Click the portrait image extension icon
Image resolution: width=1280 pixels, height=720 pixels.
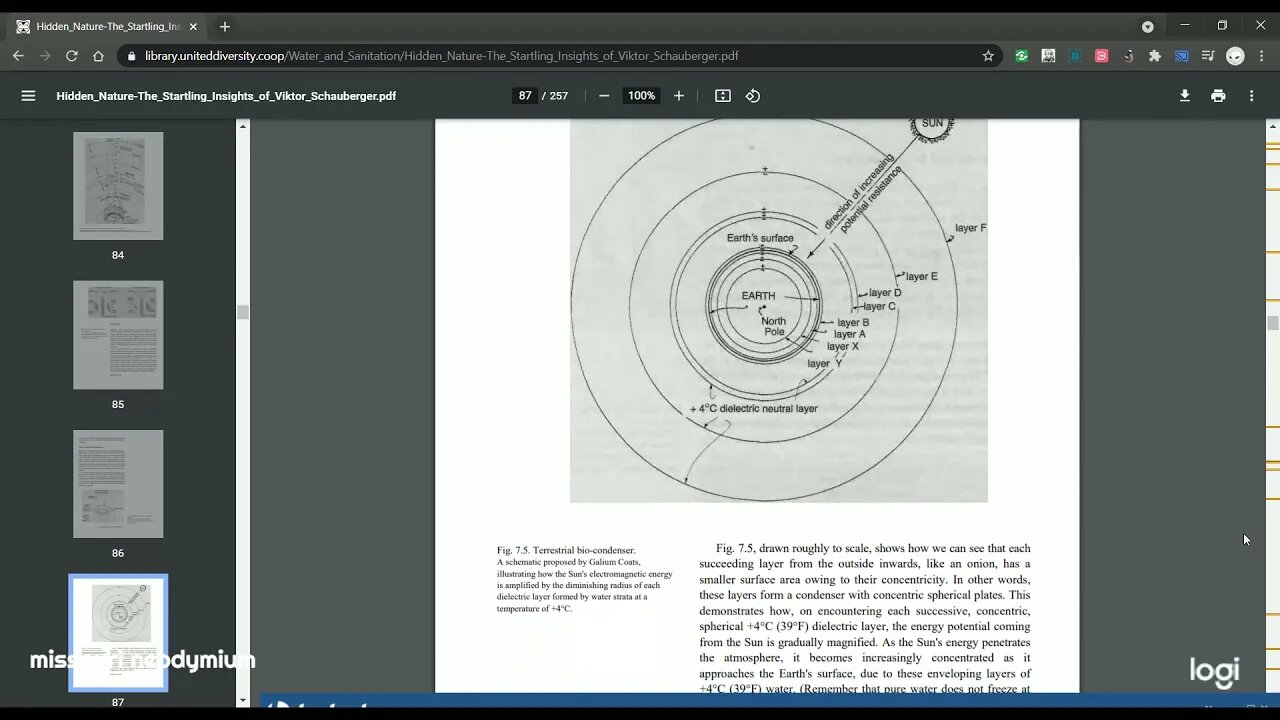point(1048,56)
